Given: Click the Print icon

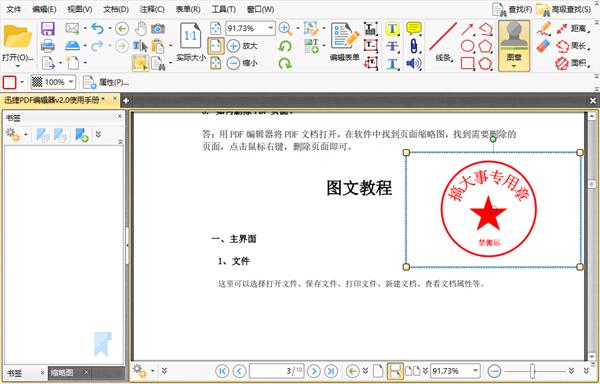Looking at the screenshot, I should point(48,46).
